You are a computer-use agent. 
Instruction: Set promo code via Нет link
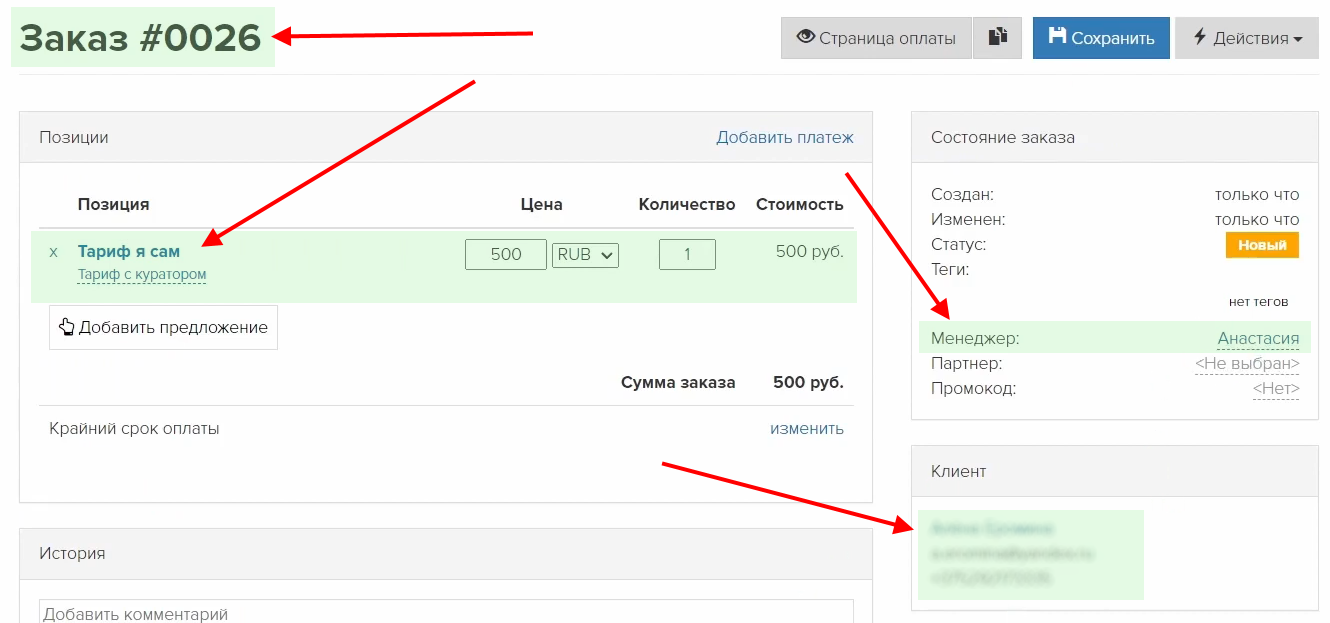click(x=1275, y=388)
